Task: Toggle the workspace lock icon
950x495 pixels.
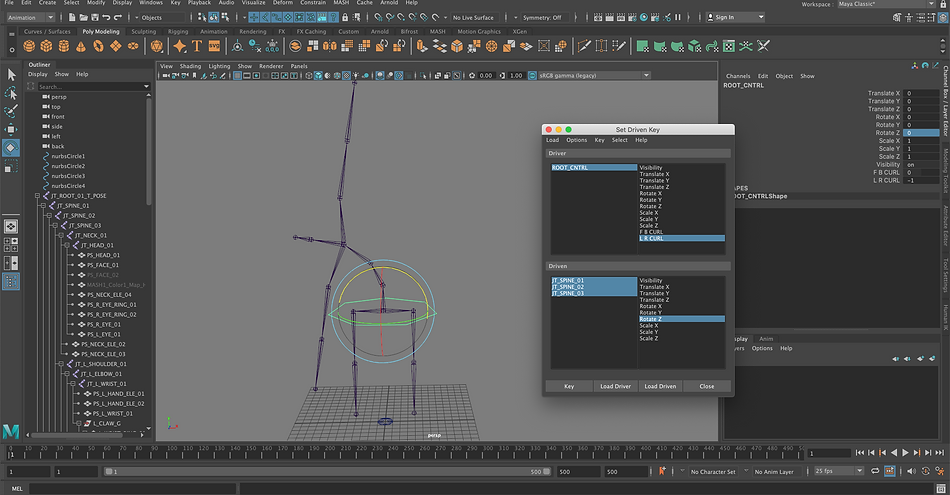Action: click(x=943, y=4)
